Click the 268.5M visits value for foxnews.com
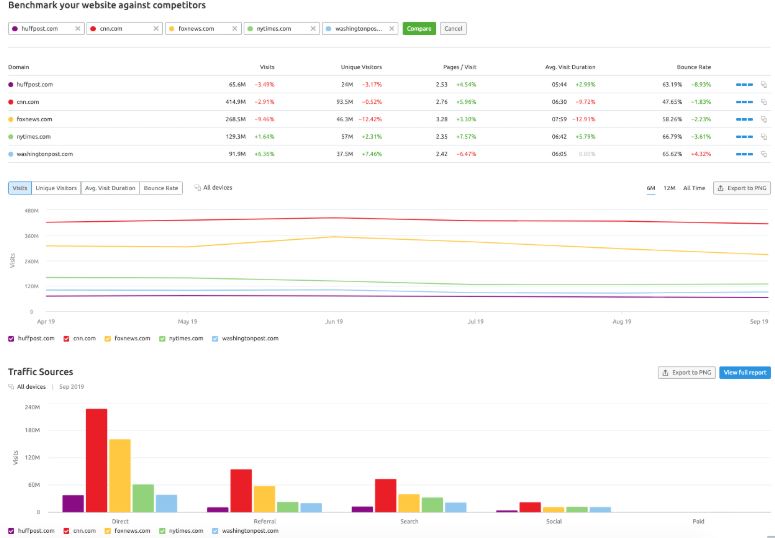Screen dimensions: 775x538 [x=235, y=119]
